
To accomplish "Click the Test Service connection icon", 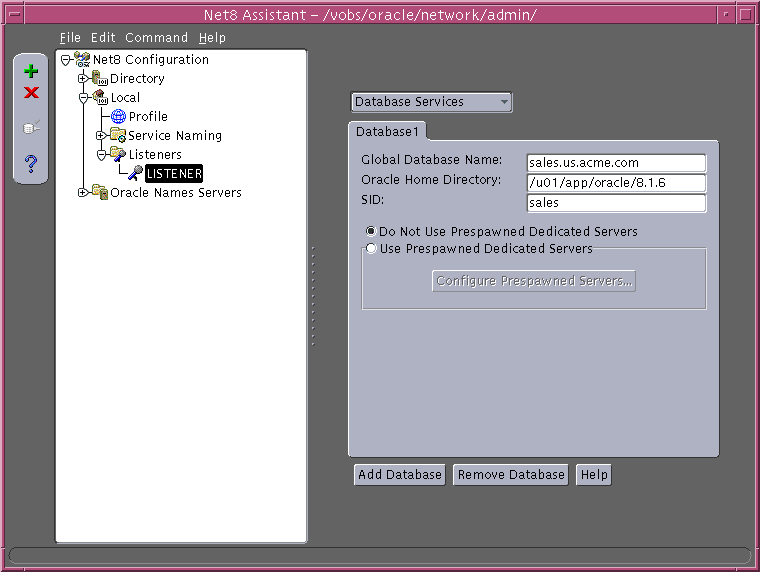I will 31,128.
